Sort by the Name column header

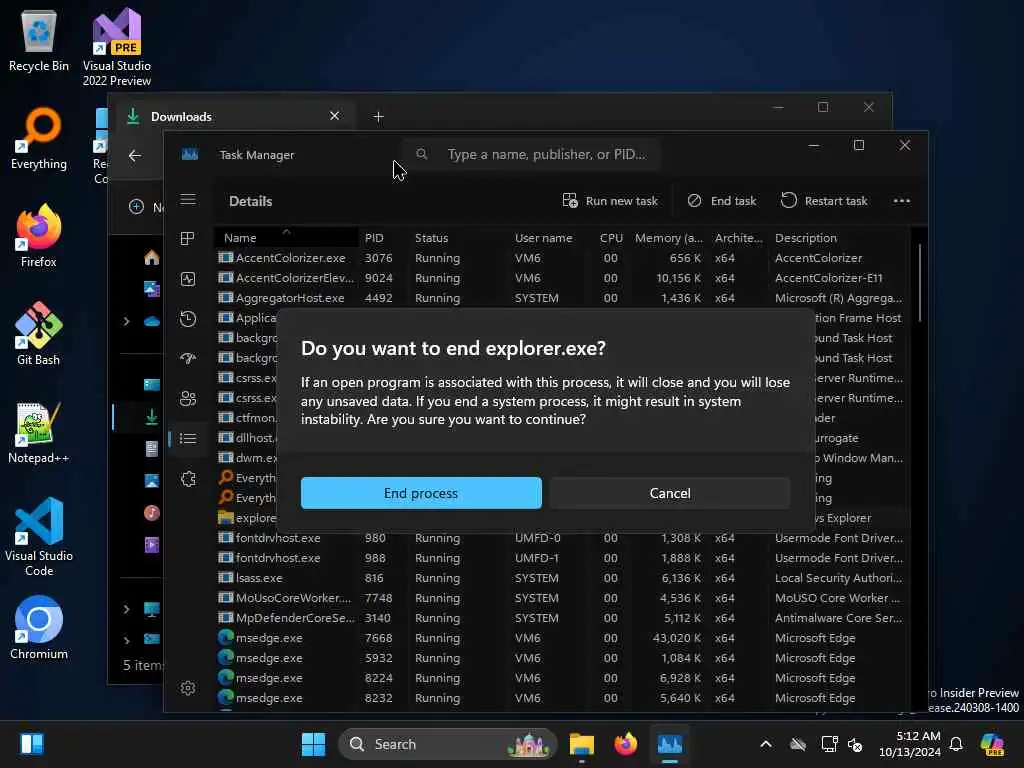point(286,238)
